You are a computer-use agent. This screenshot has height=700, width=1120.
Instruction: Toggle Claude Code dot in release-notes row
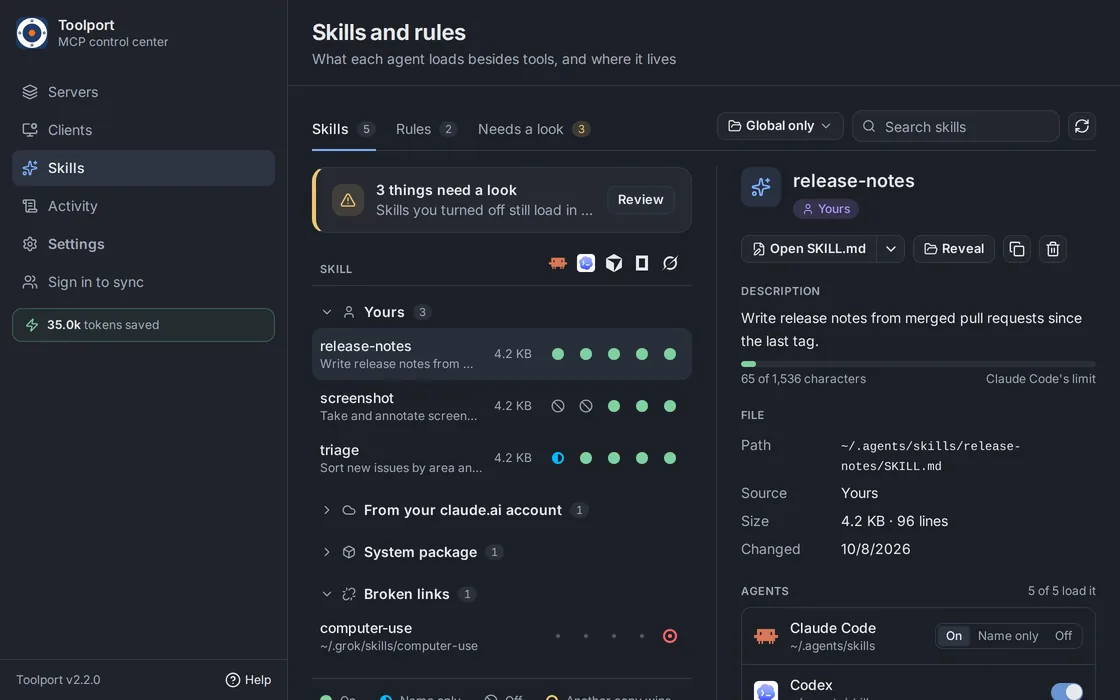point(558,354)
